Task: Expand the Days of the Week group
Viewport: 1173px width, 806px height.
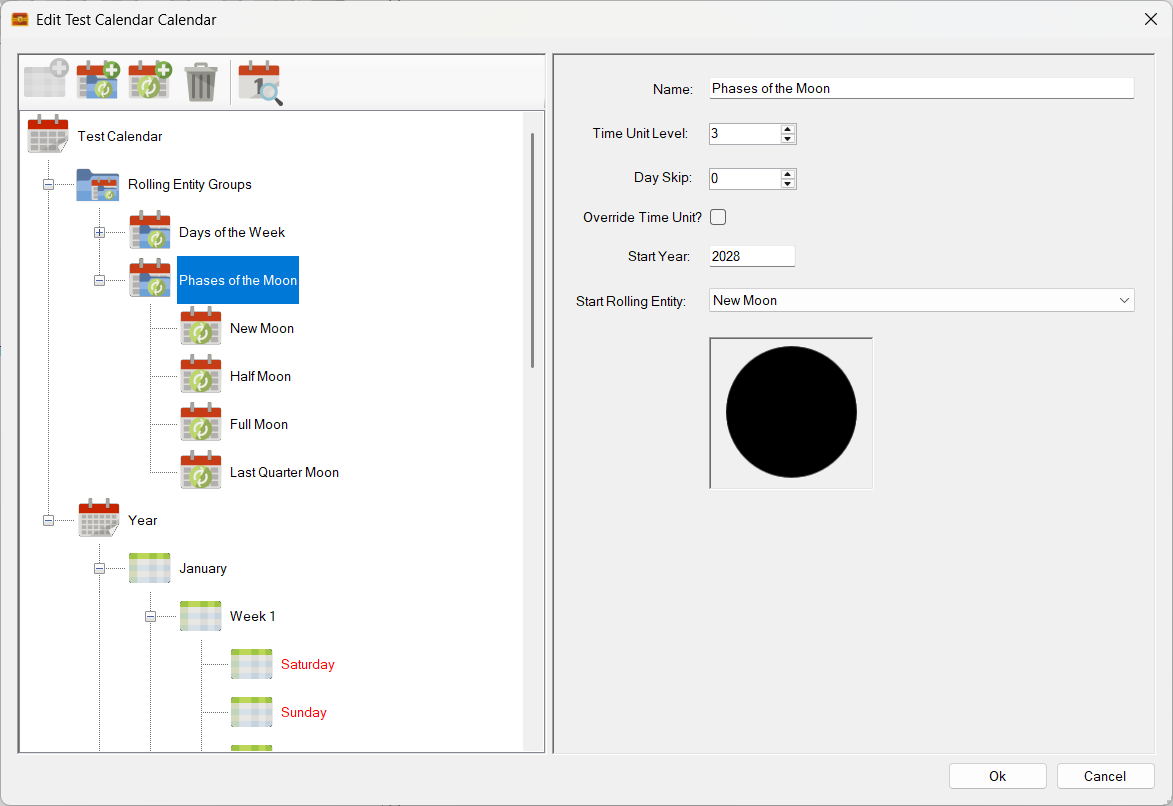Action: pyautogui.click(x=99, y=233)
